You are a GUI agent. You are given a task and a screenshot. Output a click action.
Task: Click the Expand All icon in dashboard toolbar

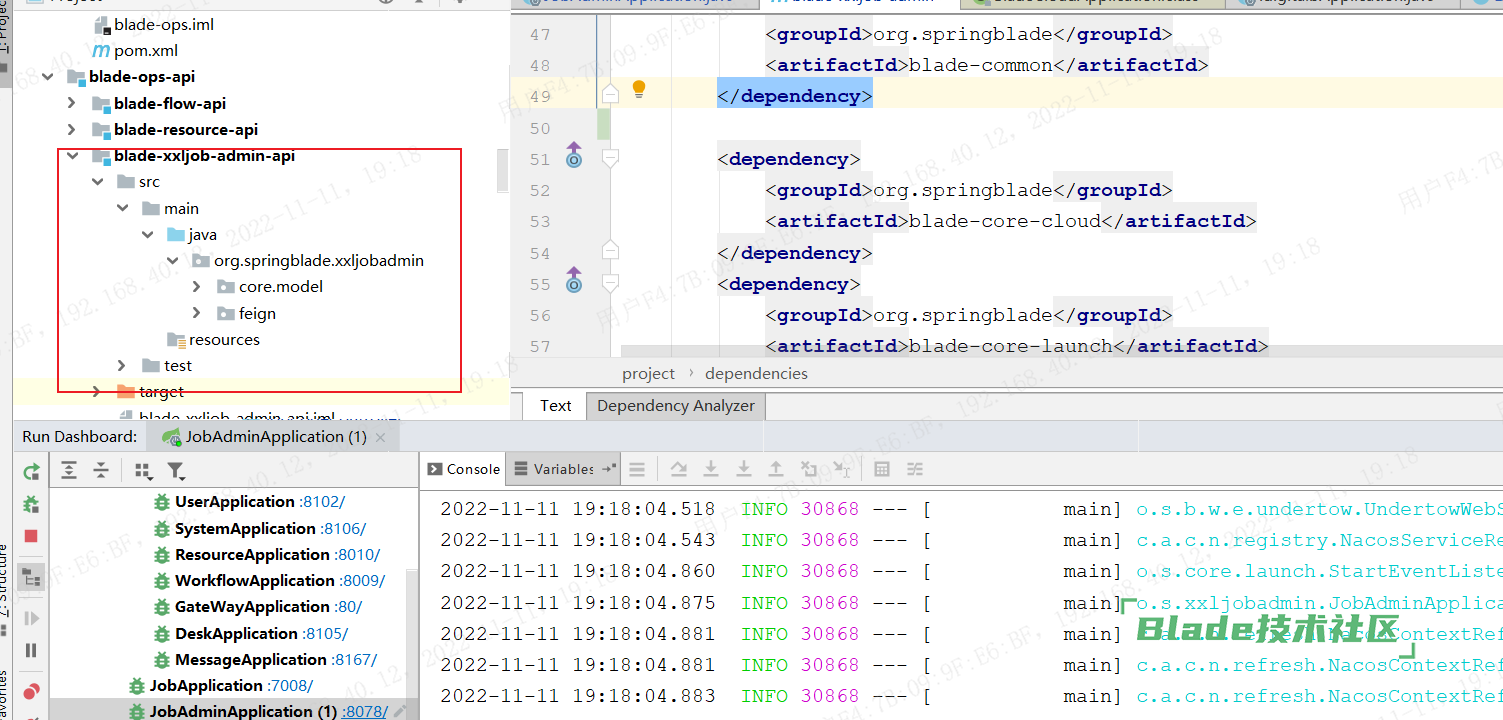[69, 470]
